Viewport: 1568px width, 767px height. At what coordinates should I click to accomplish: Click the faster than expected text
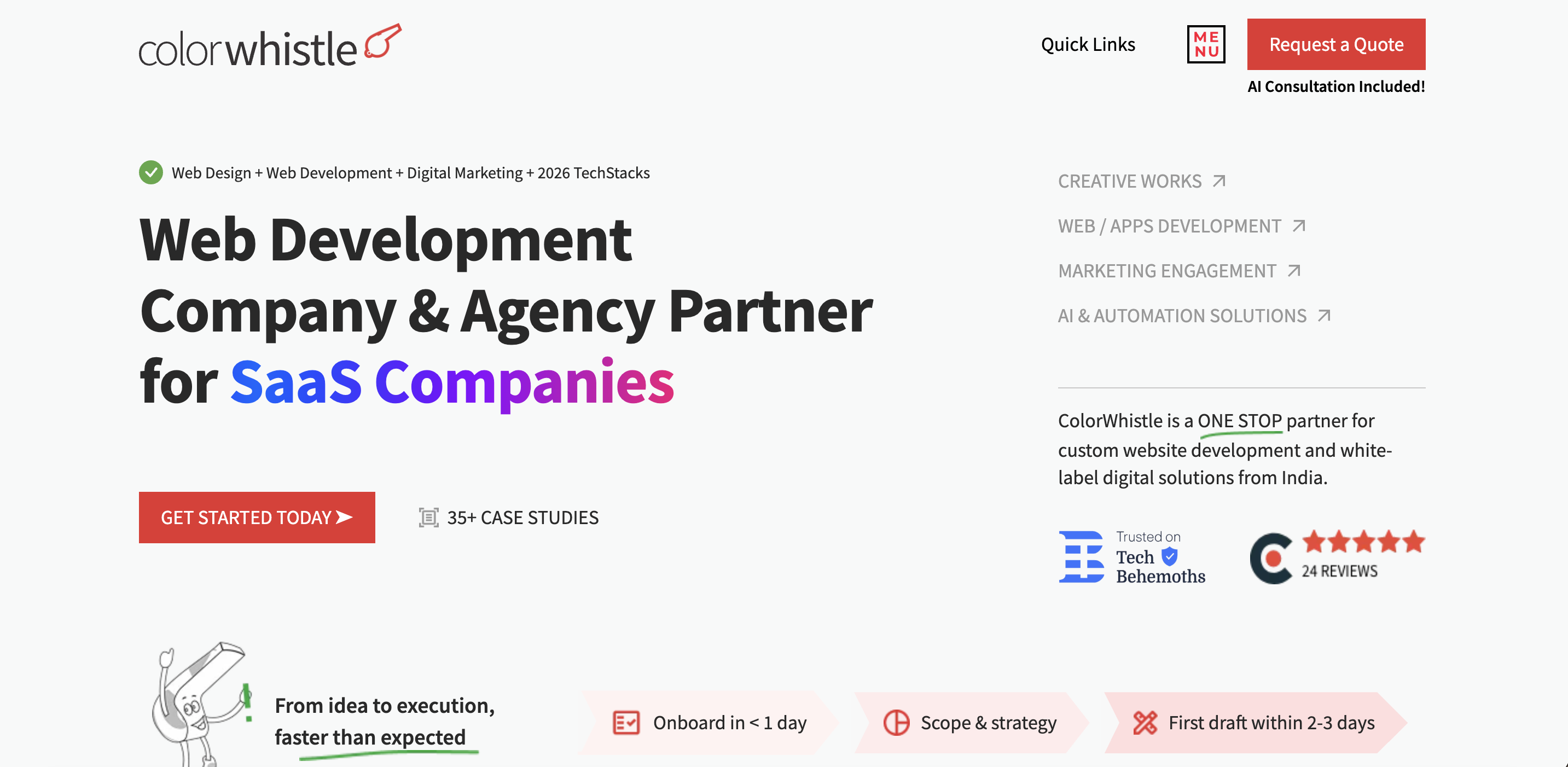pos(370,737)
